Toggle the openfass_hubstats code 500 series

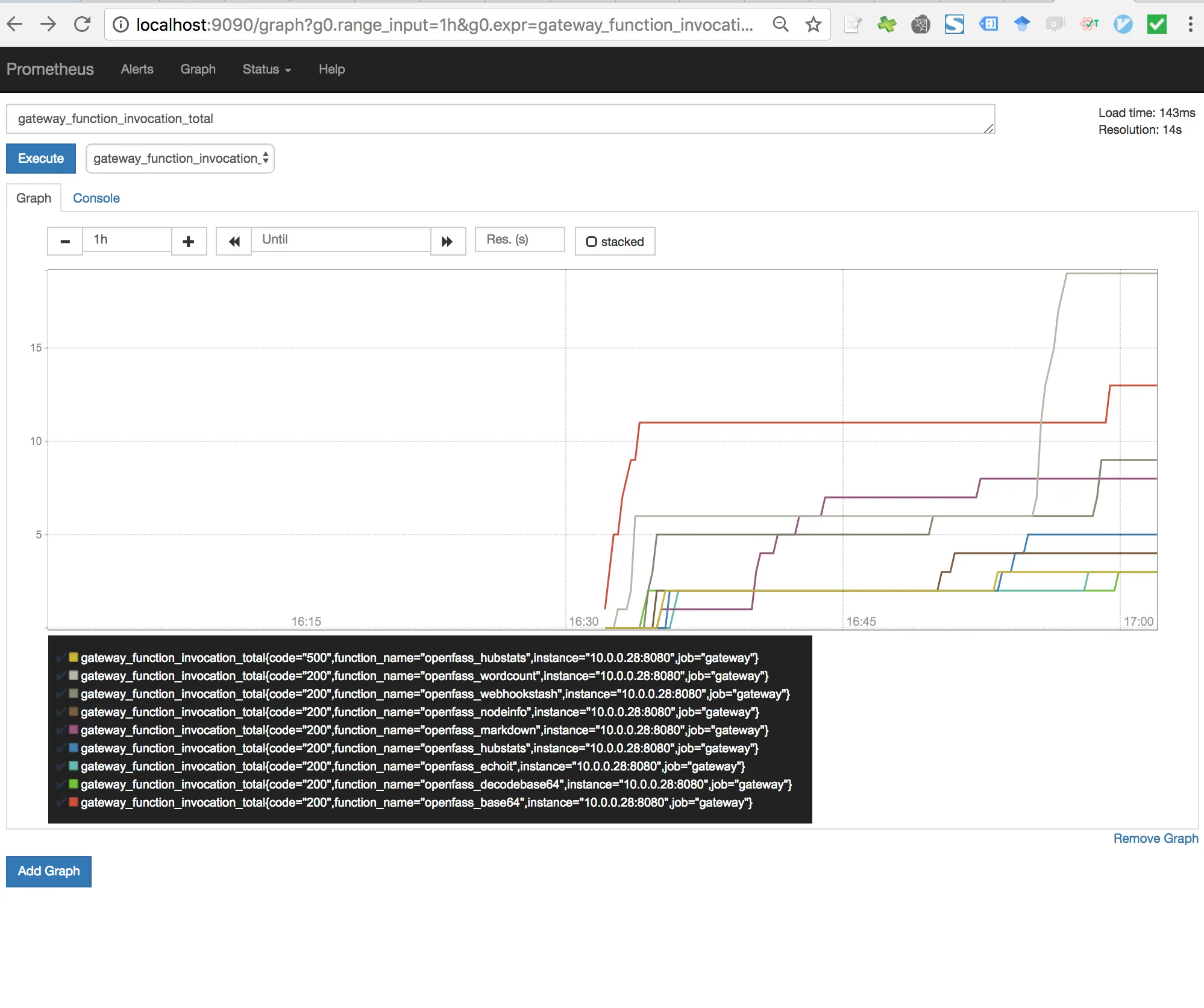click(419, 658)
